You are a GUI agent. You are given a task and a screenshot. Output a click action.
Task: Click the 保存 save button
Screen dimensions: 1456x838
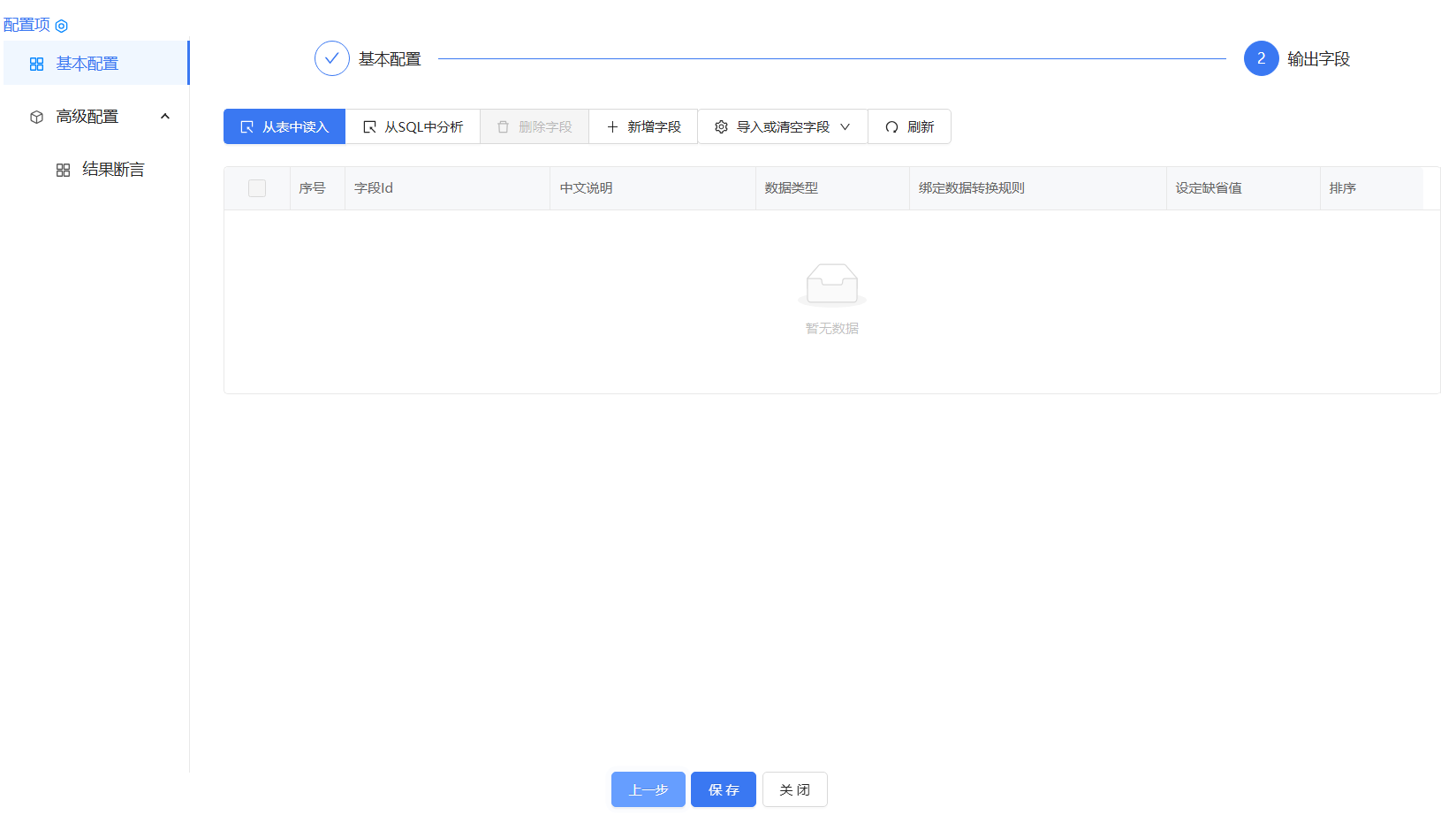(x=723, y=789)
